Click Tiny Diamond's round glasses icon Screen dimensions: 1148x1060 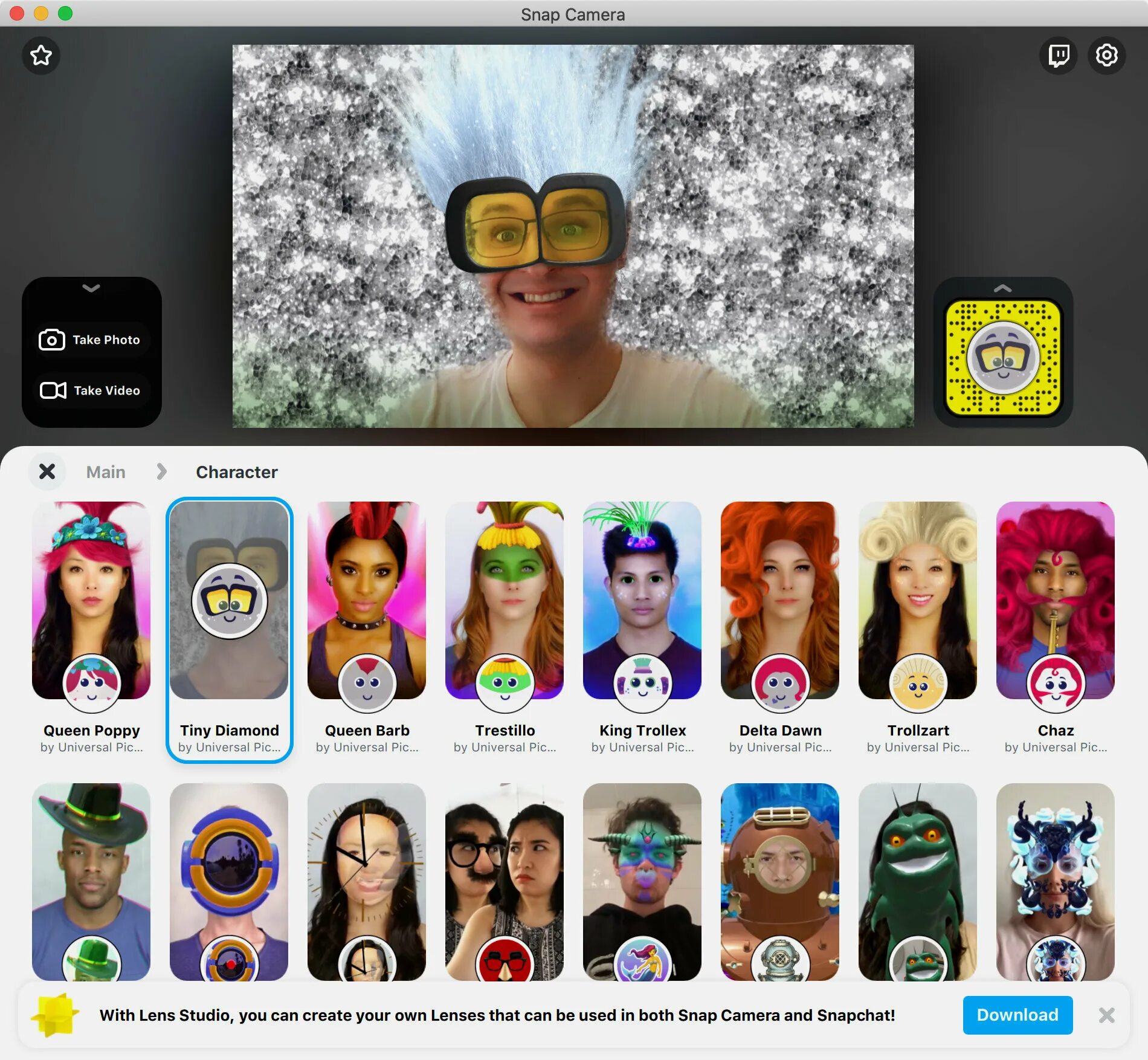[x=230, y=601]
